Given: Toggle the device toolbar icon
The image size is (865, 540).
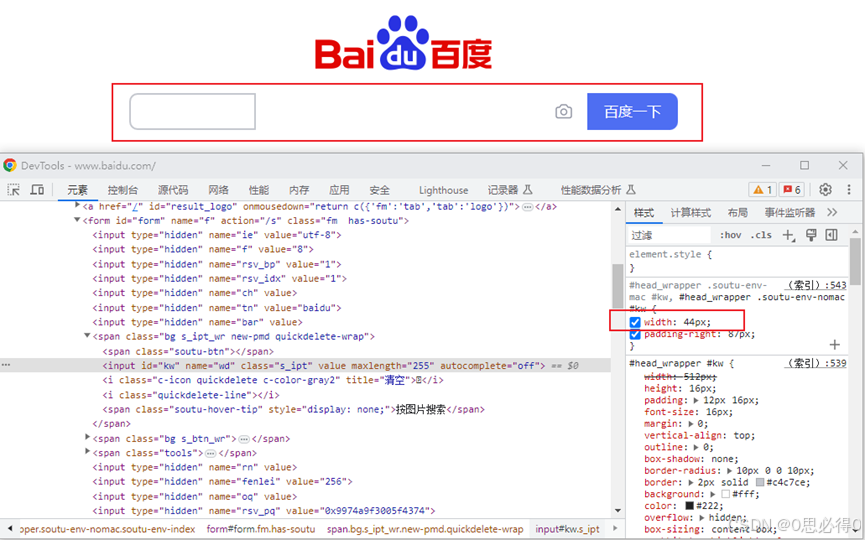Looking at the screenshot, I should coord(37,190).
